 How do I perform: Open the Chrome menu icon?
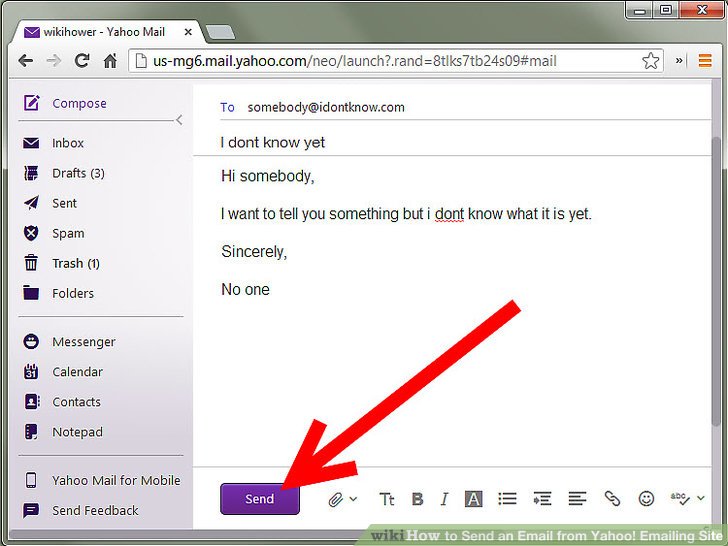[x=705, y=60]
